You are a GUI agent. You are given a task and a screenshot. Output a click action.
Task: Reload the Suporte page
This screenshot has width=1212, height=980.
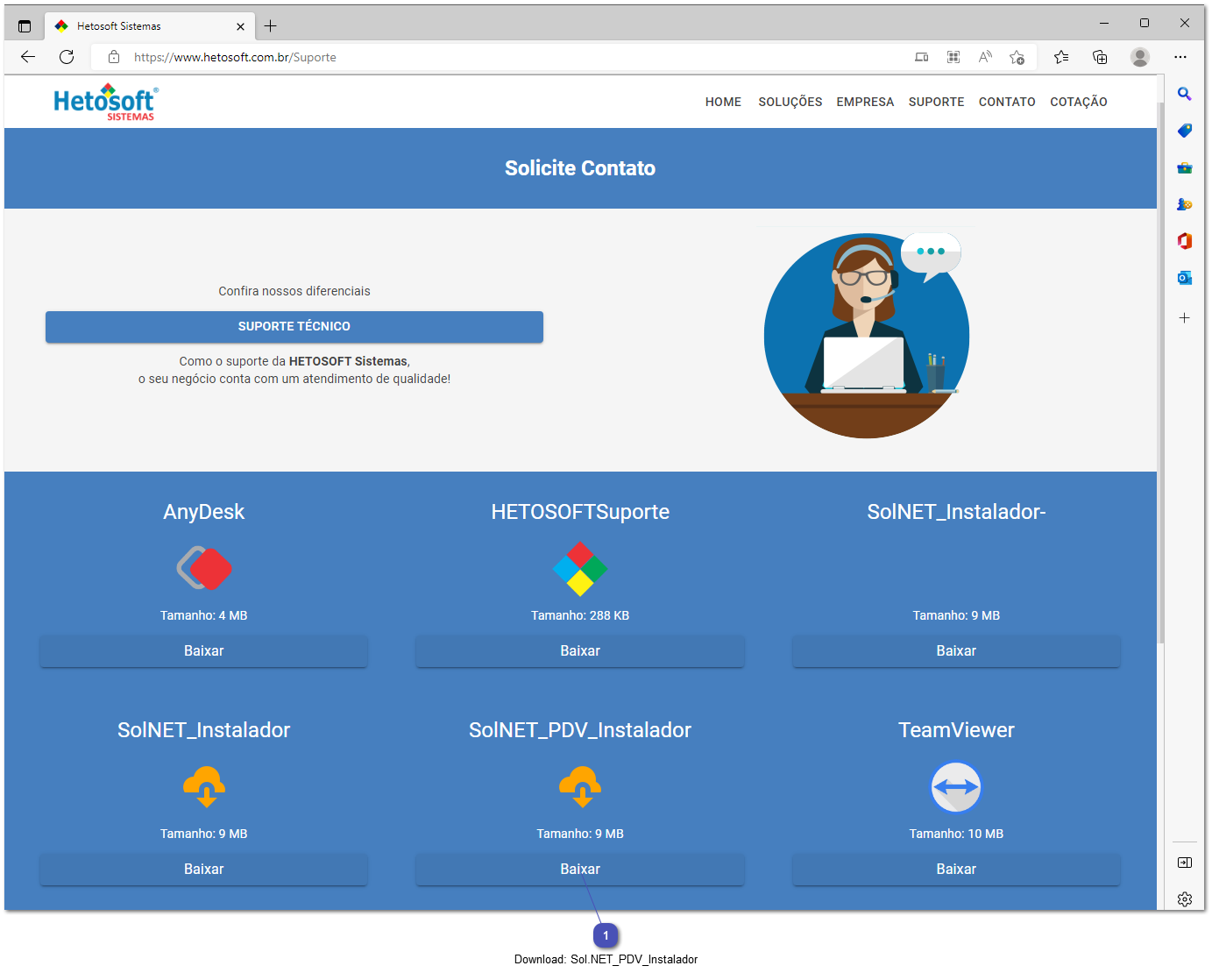click(x=67, y=56)
